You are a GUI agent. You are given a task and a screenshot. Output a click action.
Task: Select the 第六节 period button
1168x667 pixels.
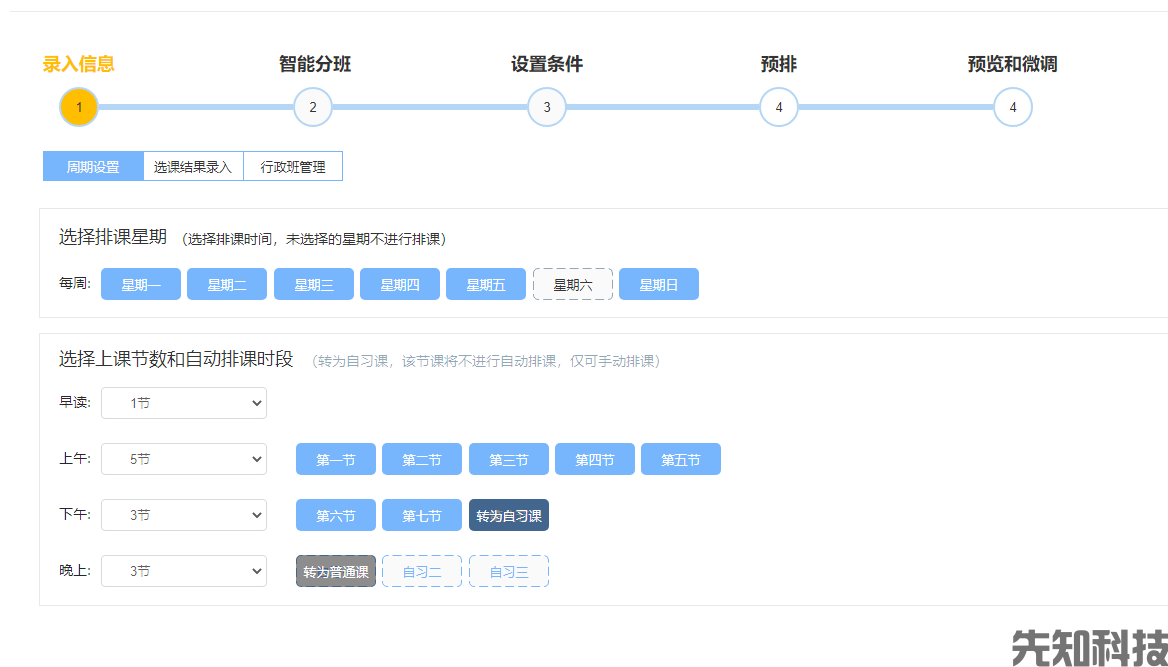pos(336,515)
